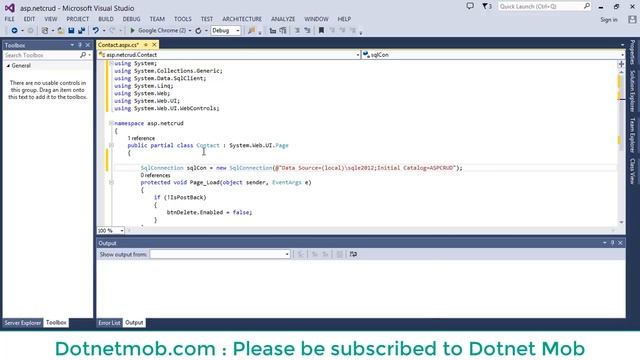Click the Toggle Word Wrap icon in Output
The width and height of the screenshot is (640, 360).
coord(353,254)
